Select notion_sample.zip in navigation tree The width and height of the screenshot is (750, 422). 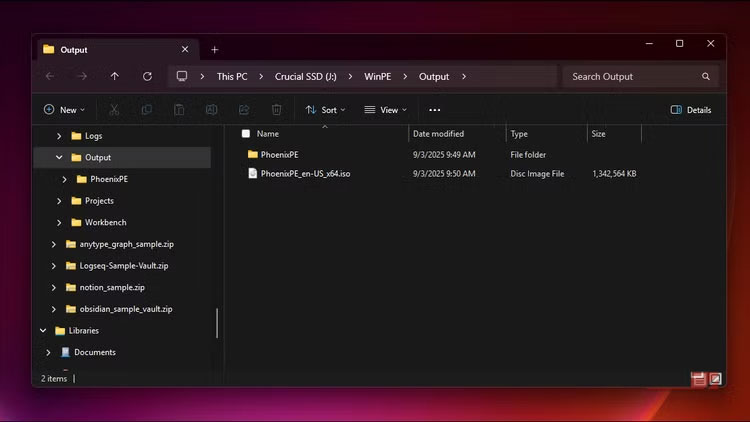tap(112, 288)
